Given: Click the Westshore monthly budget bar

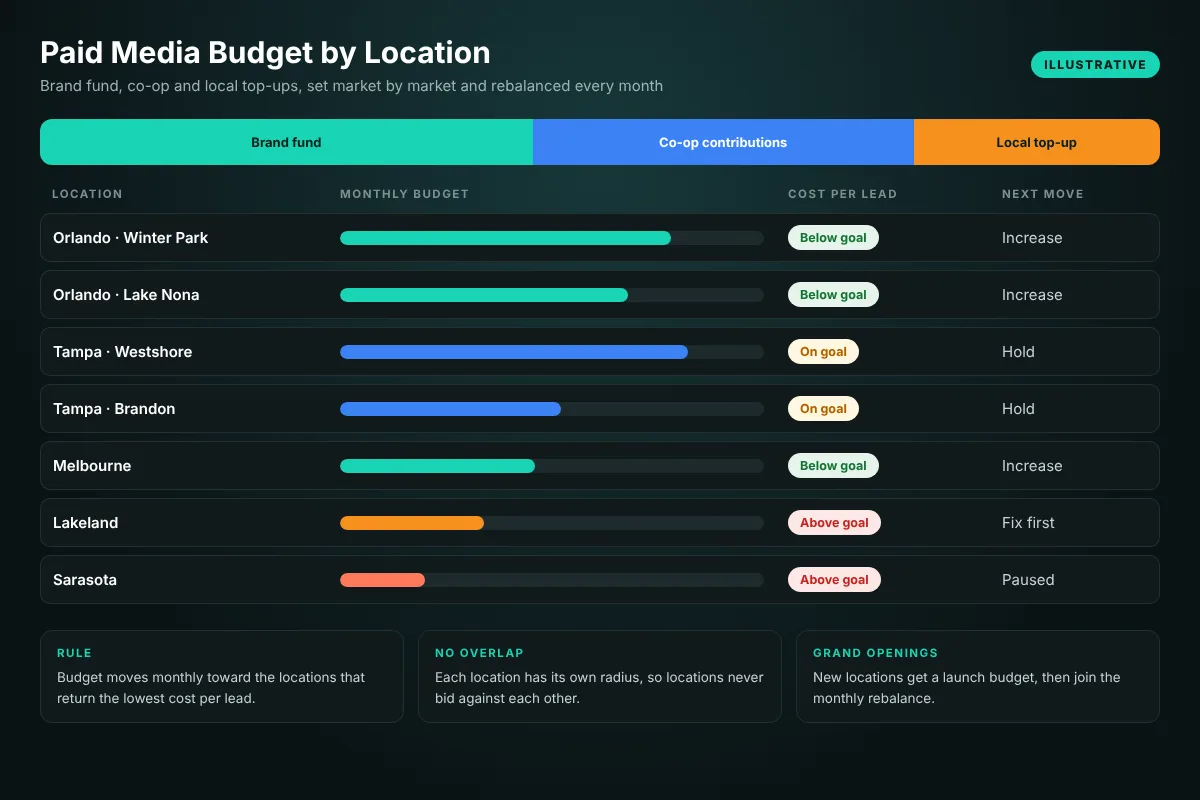Looking at the screenshot, I should coord(552,352).
